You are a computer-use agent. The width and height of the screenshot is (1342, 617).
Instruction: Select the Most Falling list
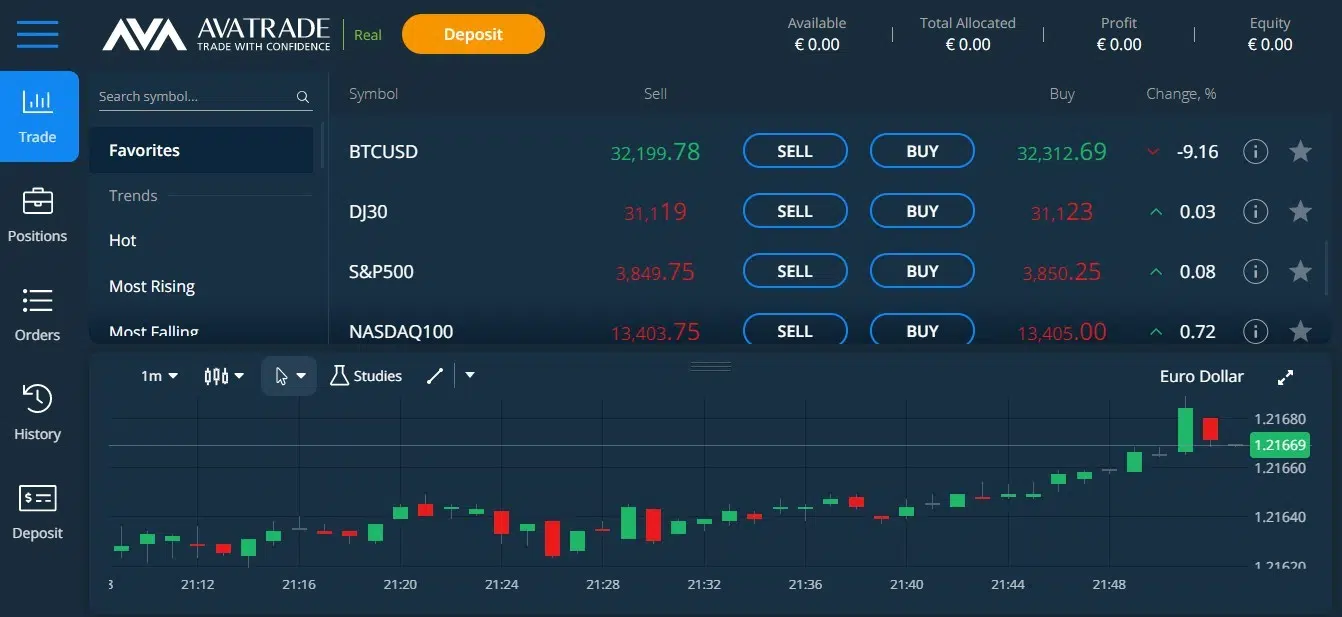pyautogui.click(x=154, y=332)
